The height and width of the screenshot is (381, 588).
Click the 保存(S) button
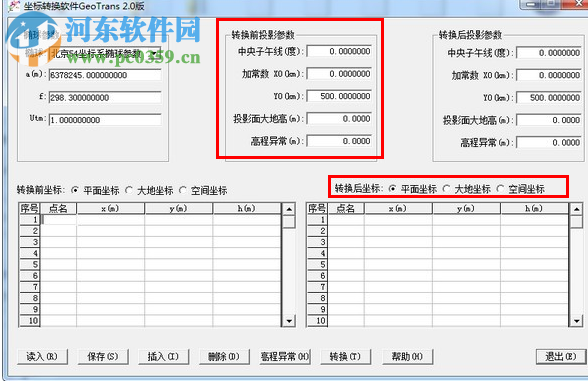103,357
